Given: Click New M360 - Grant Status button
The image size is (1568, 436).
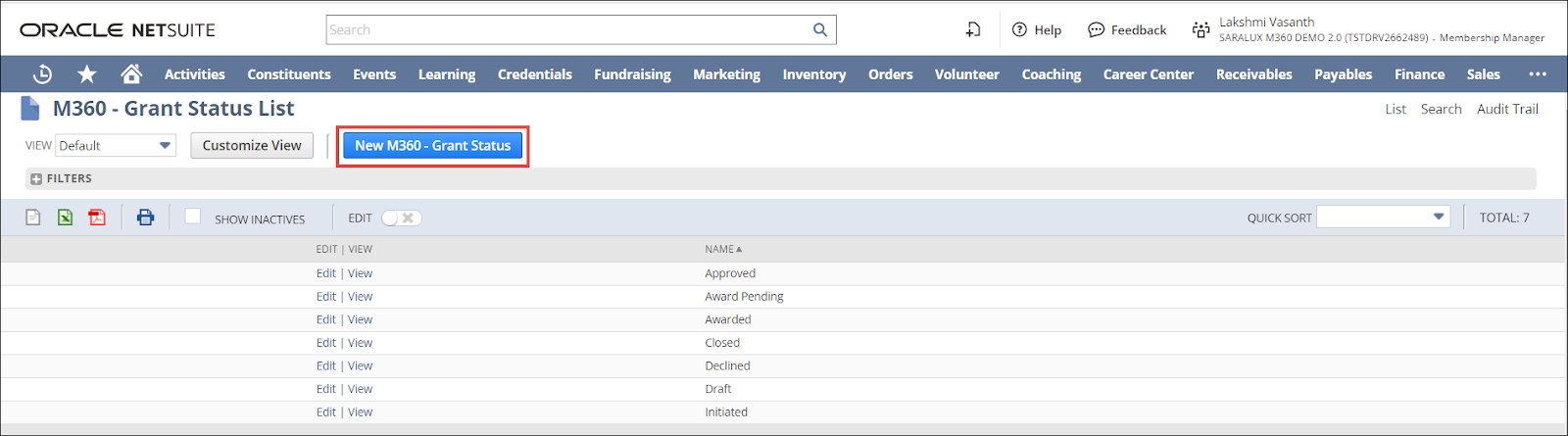Looking at the screenshot, I should click(x=432, y=146).
